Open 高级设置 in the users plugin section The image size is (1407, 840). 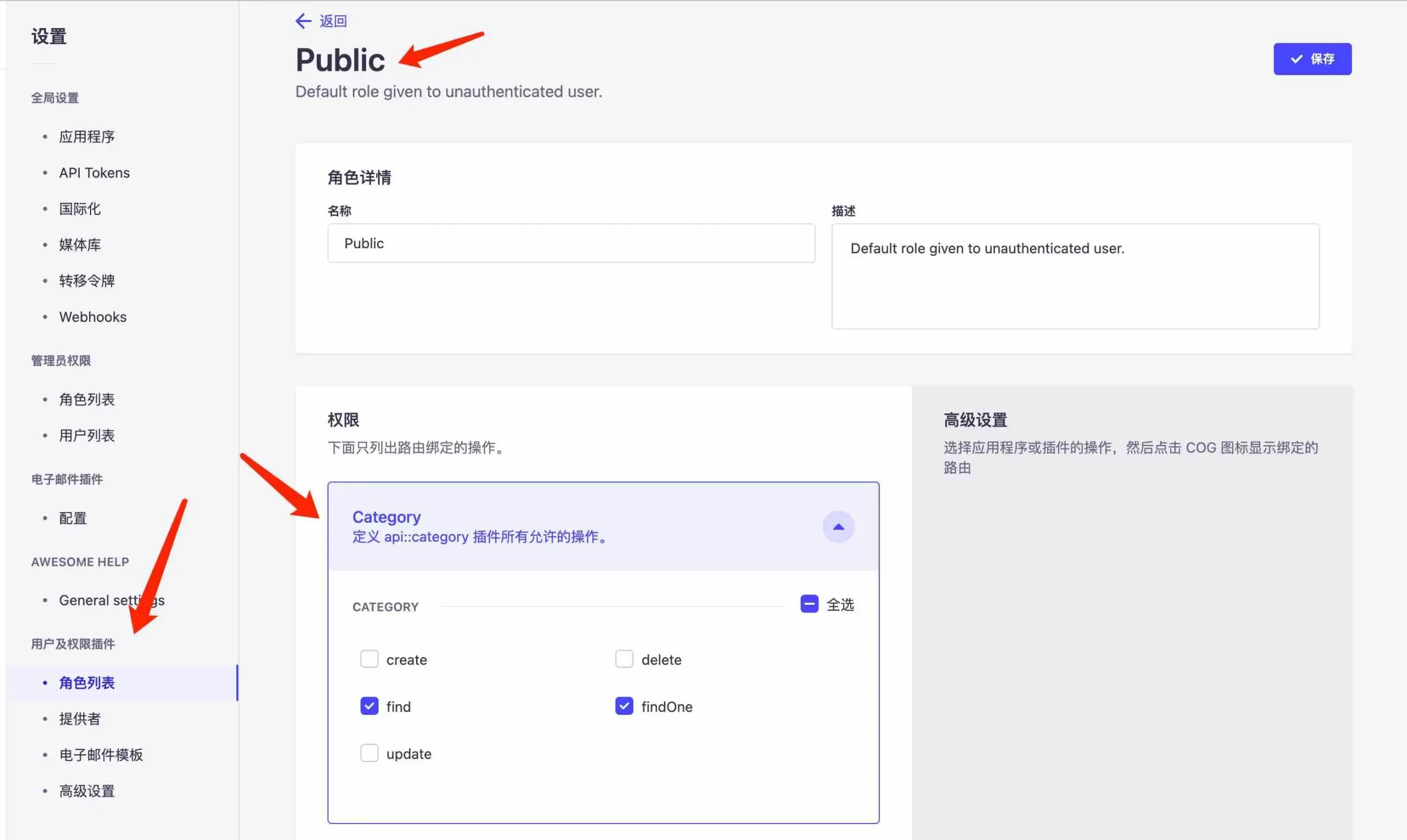point(87,791)
